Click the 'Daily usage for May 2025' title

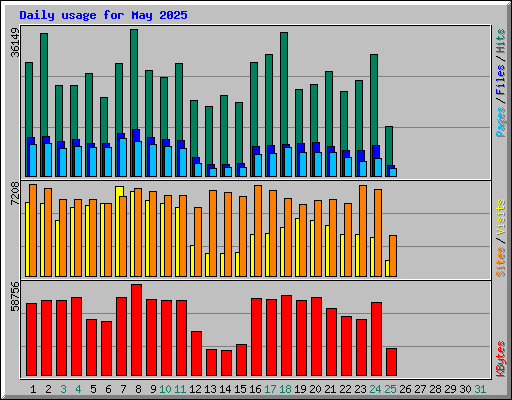(x=103, y=15)
